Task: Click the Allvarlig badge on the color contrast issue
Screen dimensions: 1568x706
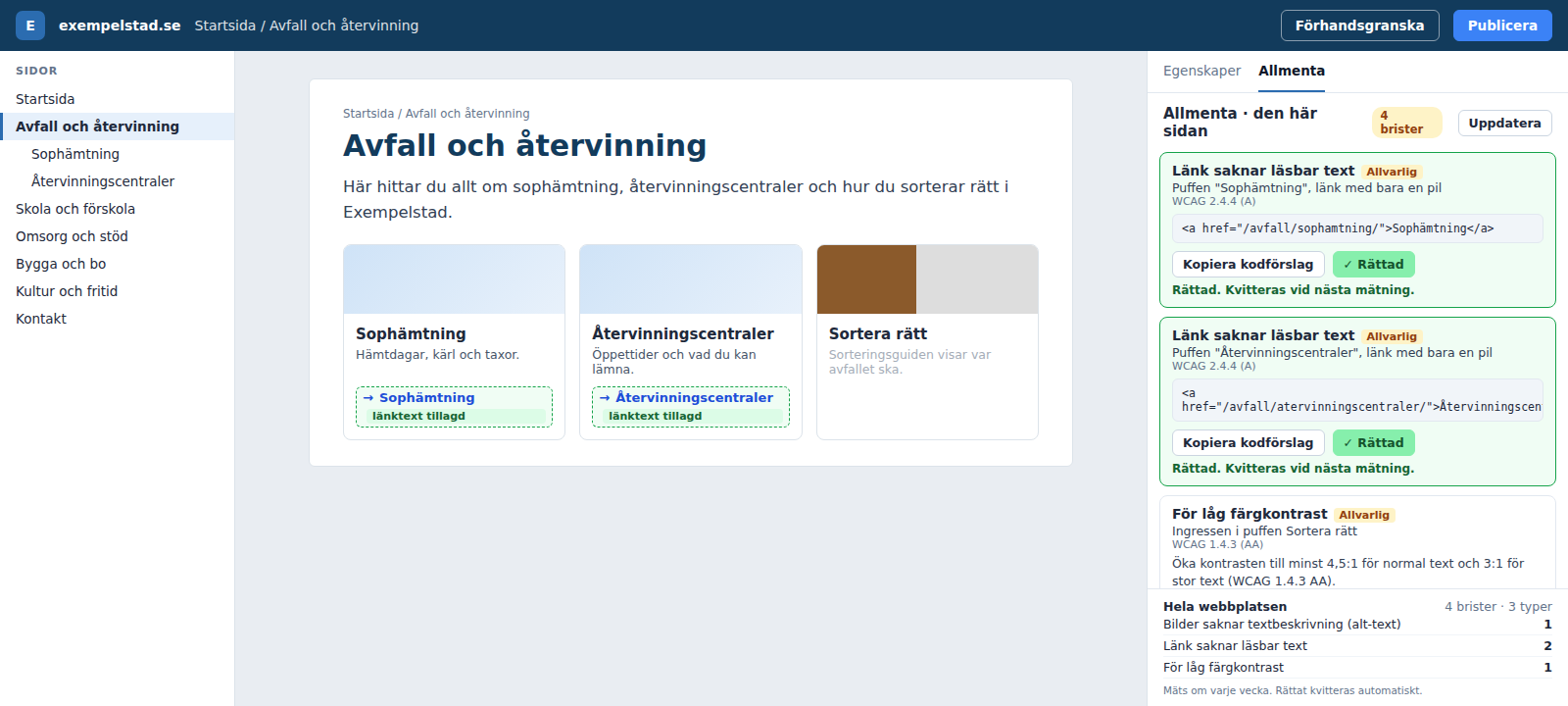Action: (1364, 515)
